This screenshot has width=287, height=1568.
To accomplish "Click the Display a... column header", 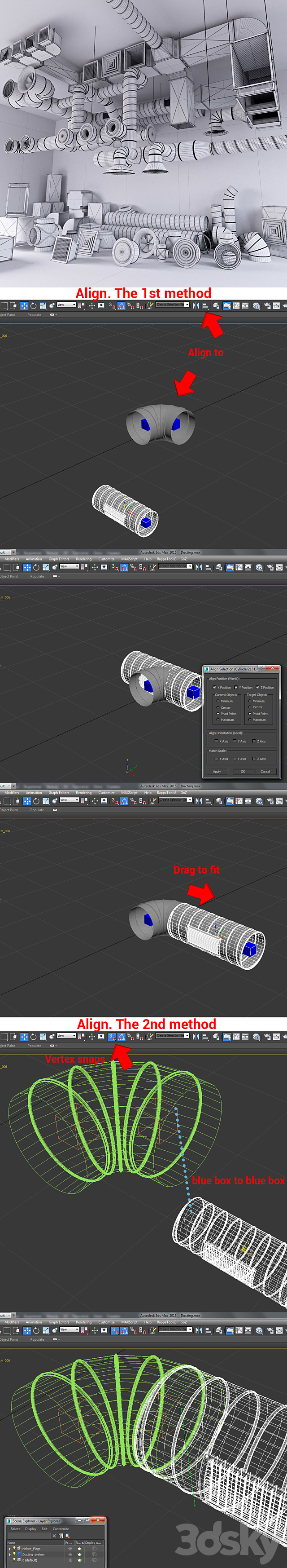I will click(x=93, y=1543).
